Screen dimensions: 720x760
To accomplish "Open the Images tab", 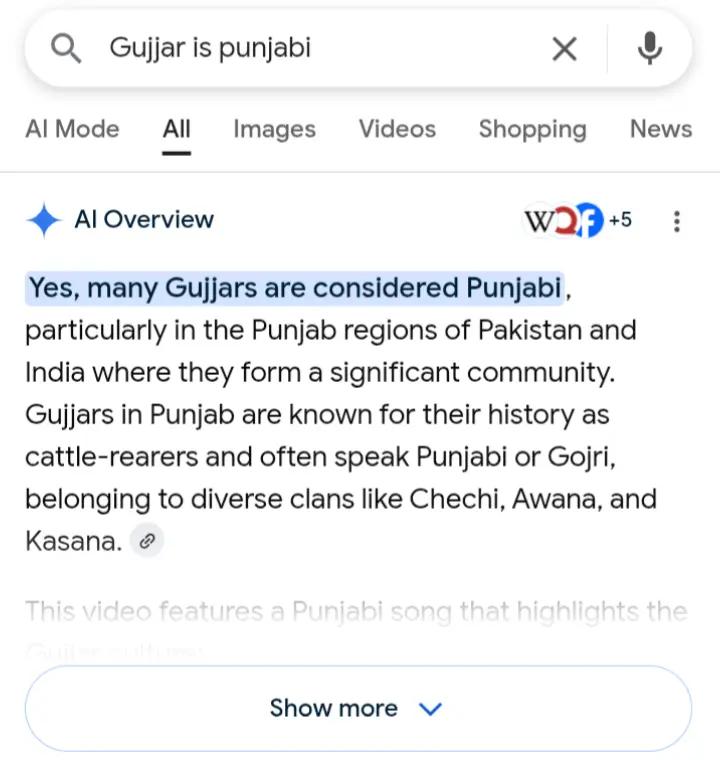I will click(x=274, y=129).
